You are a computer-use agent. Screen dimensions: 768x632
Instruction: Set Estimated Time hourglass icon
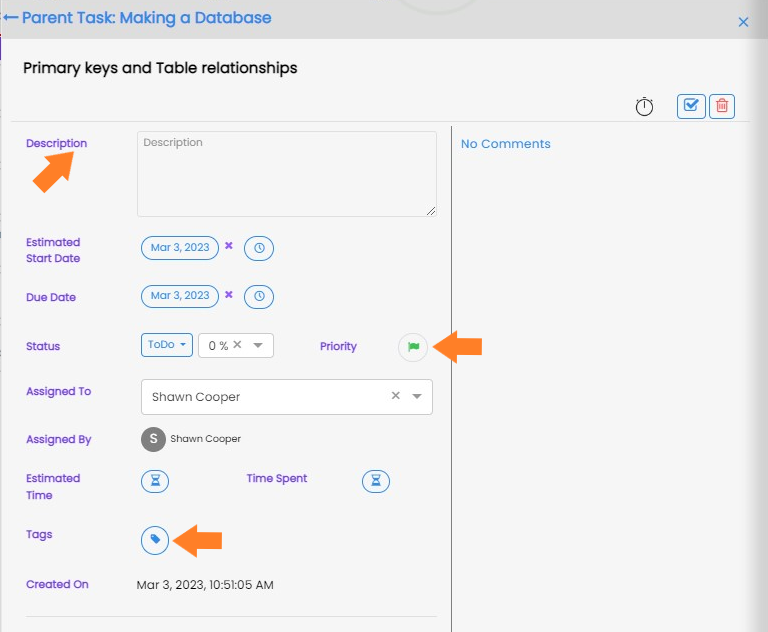pyautogui.click(x=155, y=481)
